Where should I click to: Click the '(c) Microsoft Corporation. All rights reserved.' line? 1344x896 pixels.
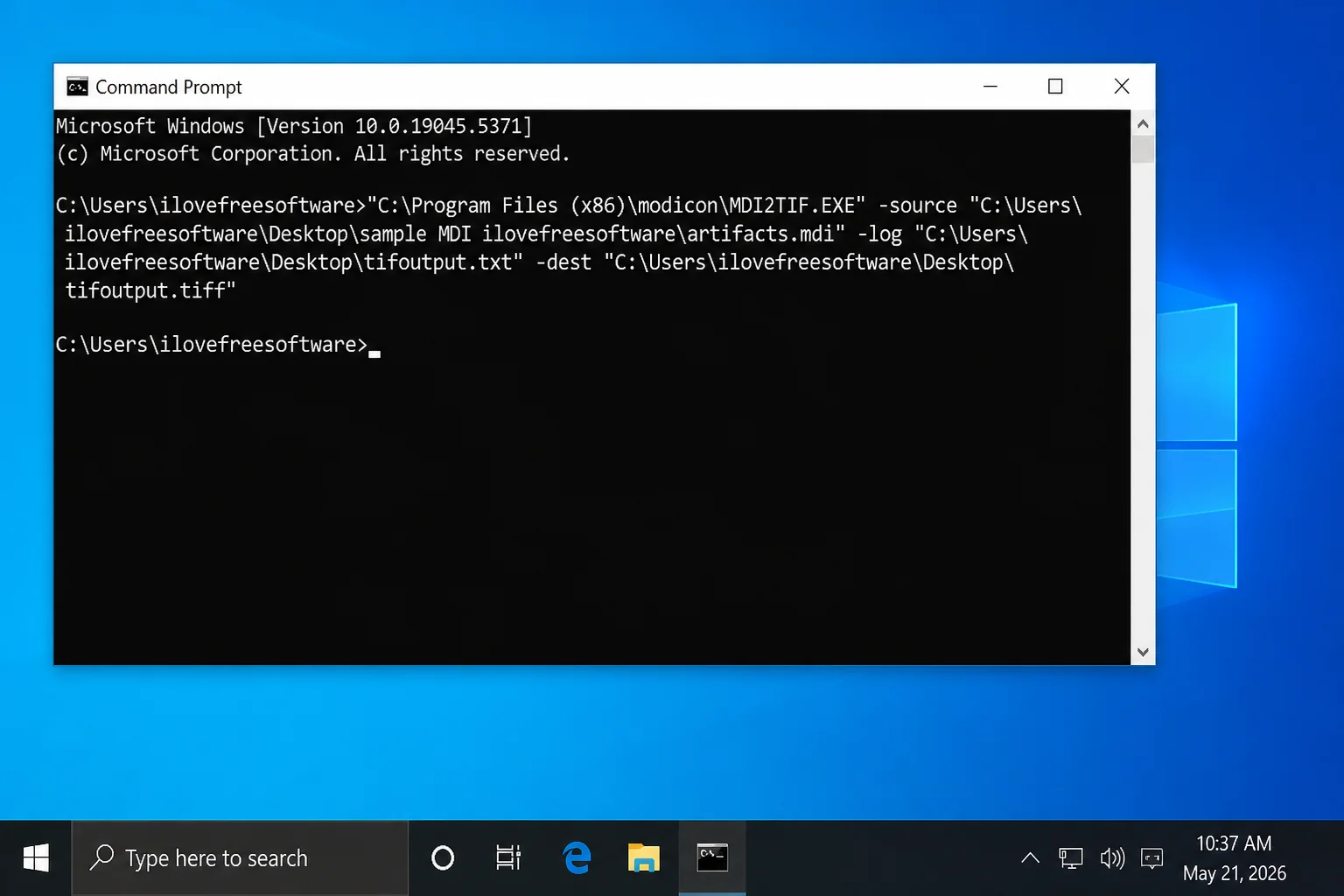[313, 154]
